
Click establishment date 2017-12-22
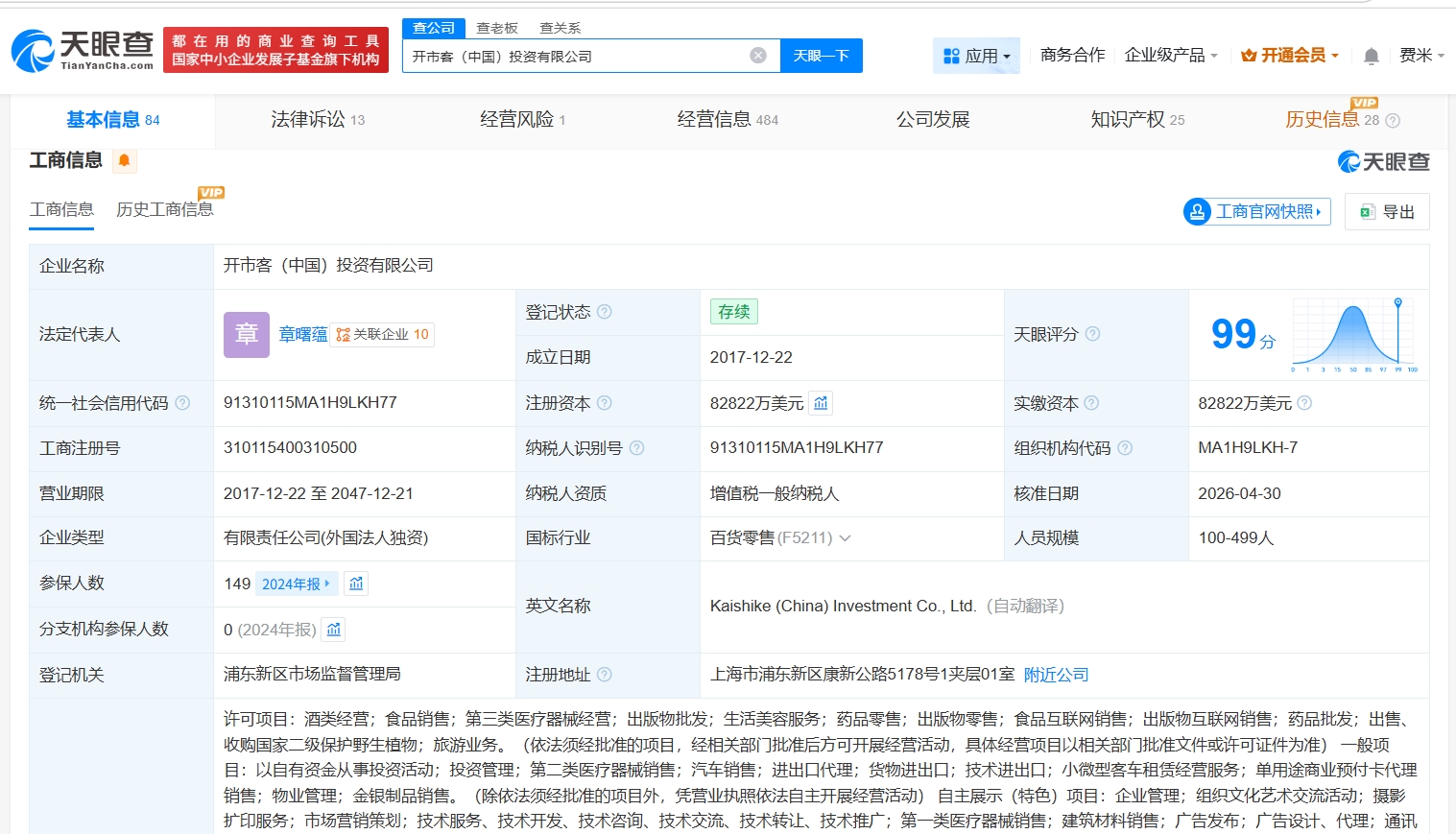(752, 357)
